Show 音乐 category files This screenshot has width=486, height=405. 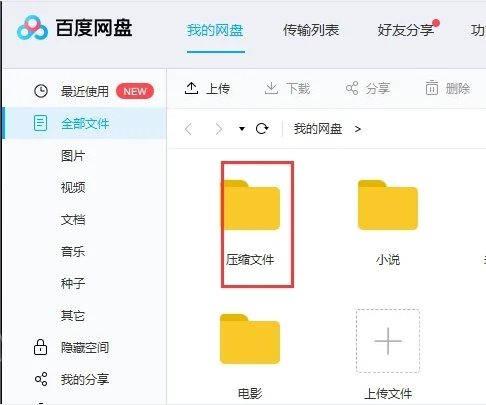click(x=73, y=251)
